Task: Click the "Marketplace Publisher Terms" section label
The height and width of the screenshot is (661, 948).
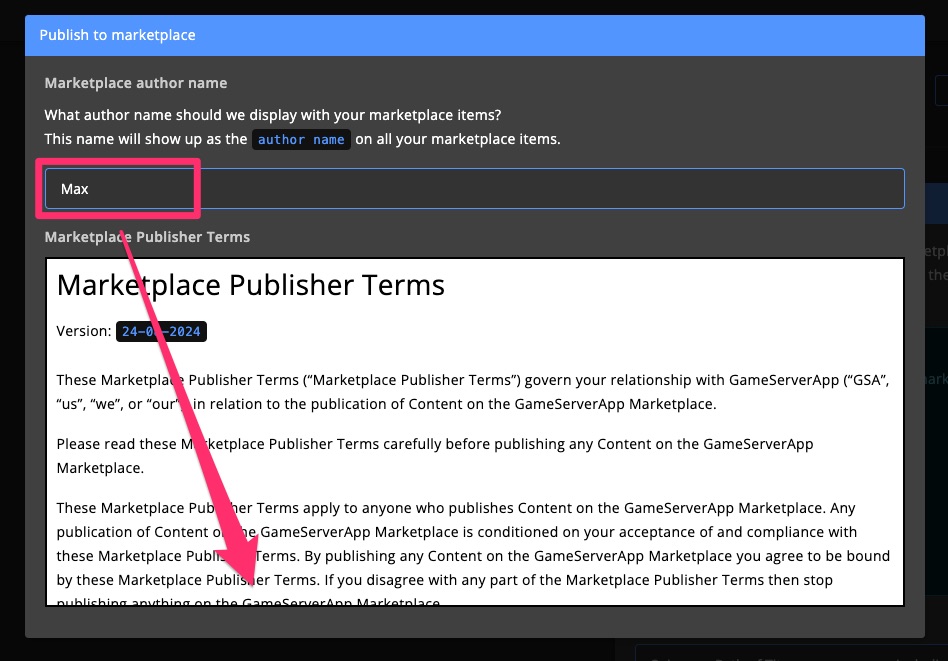Action: click(146, 237)
